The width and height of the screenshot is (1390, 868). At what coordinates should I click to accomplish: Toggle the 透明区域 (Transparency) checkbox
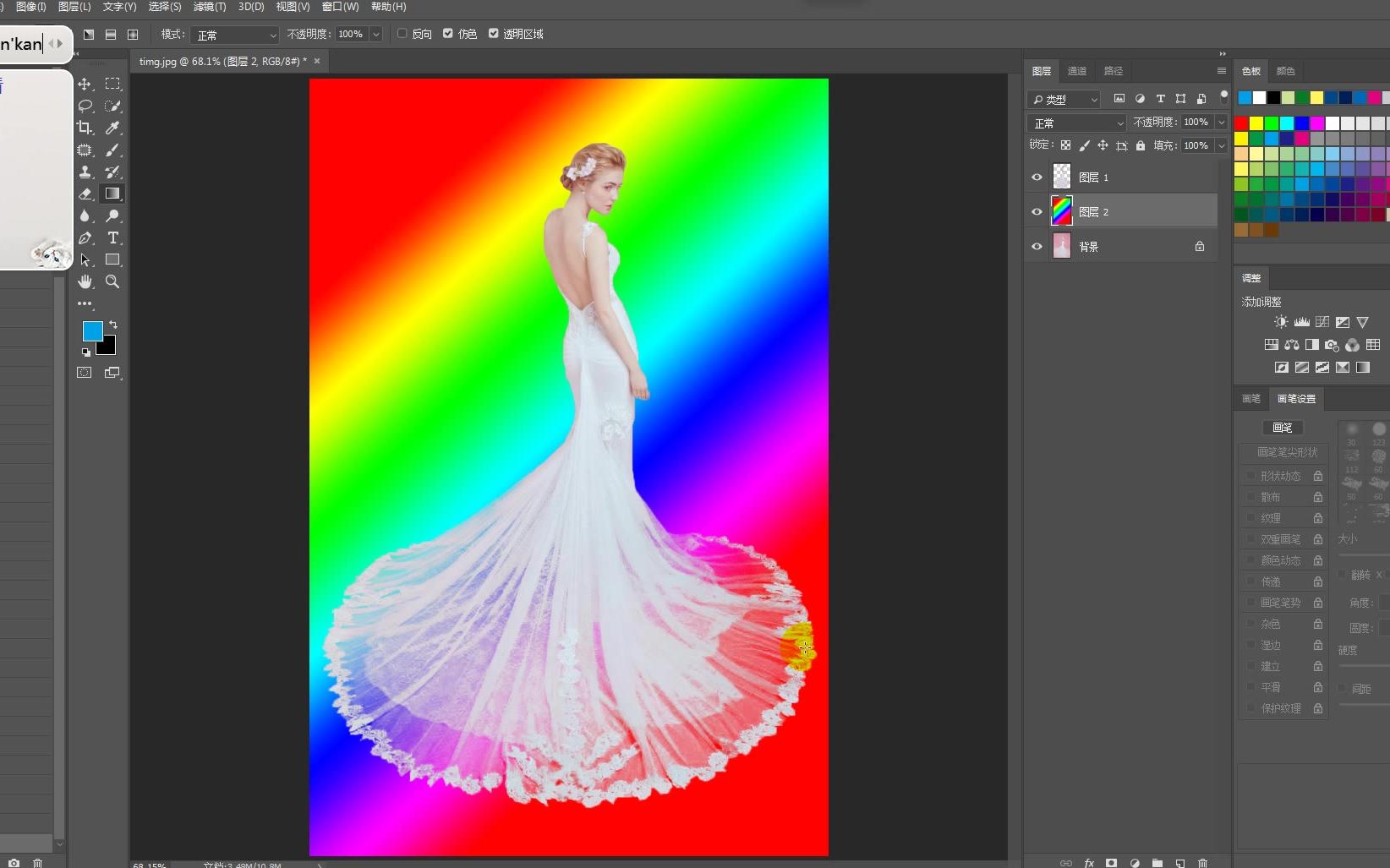click(493, 34)
